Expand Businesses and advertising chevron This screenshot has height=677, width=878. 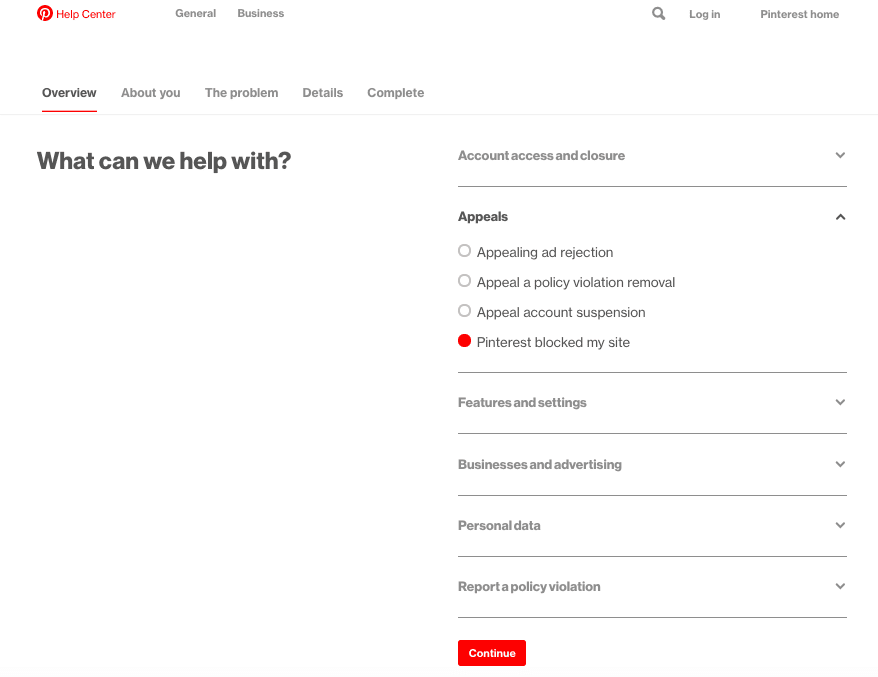840,464
